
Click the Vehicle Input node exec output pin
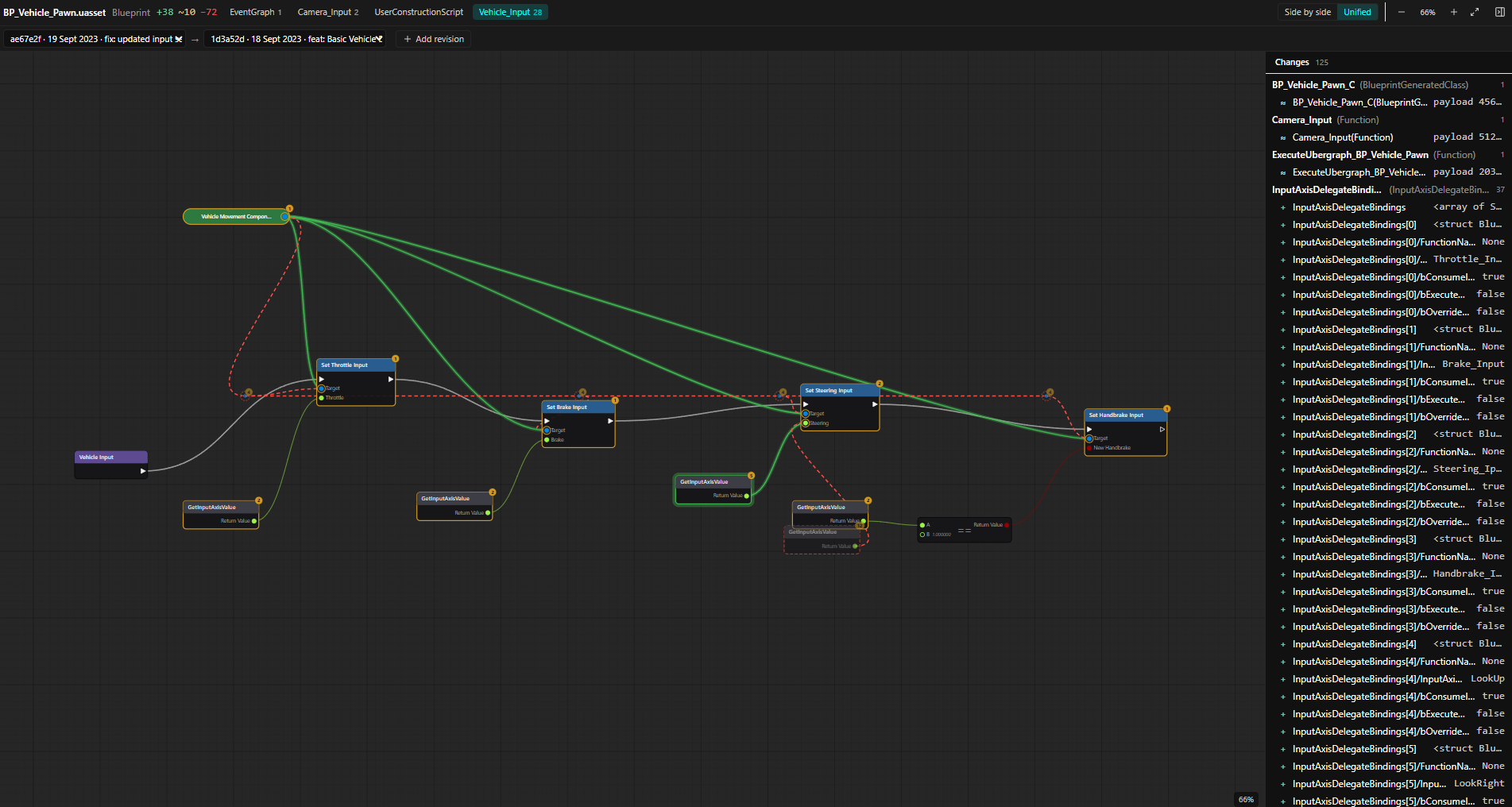(x=143, y=471)
